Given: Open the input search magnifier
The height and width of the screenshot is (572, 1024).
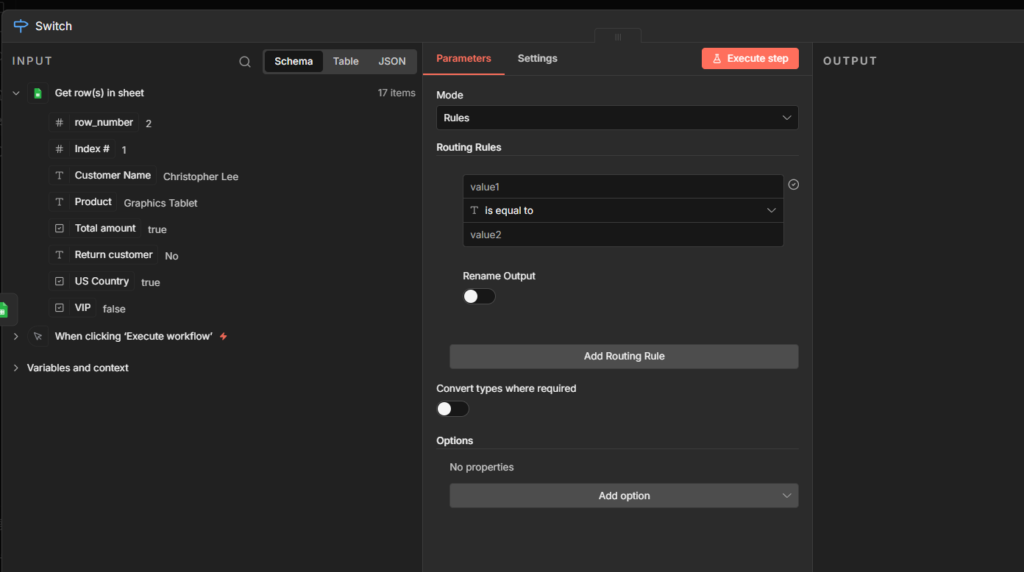Looking at the screenshot, I should [245, 61].
